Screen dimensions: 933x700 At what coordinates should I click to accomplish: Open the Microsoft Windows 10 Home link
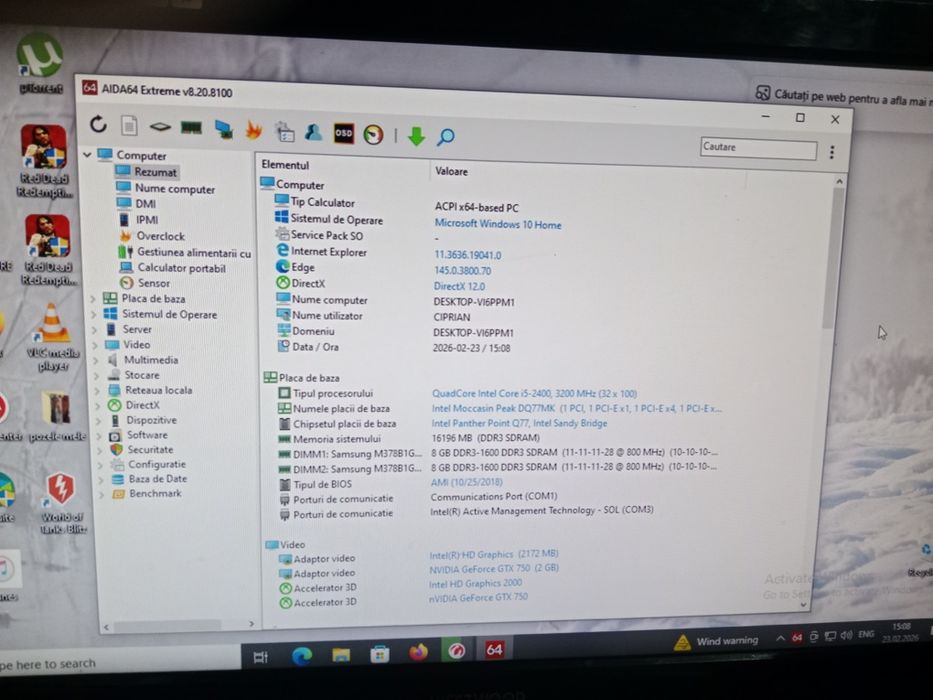[x=498, y=224]
